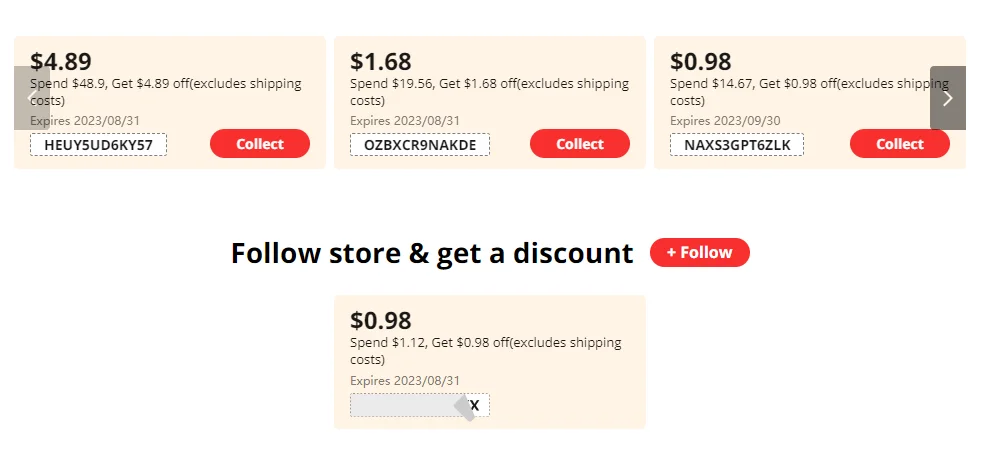Click the "Spend $48.9" coupon description
Viewport: 984px width, 449px height.
tap(166, 92)
